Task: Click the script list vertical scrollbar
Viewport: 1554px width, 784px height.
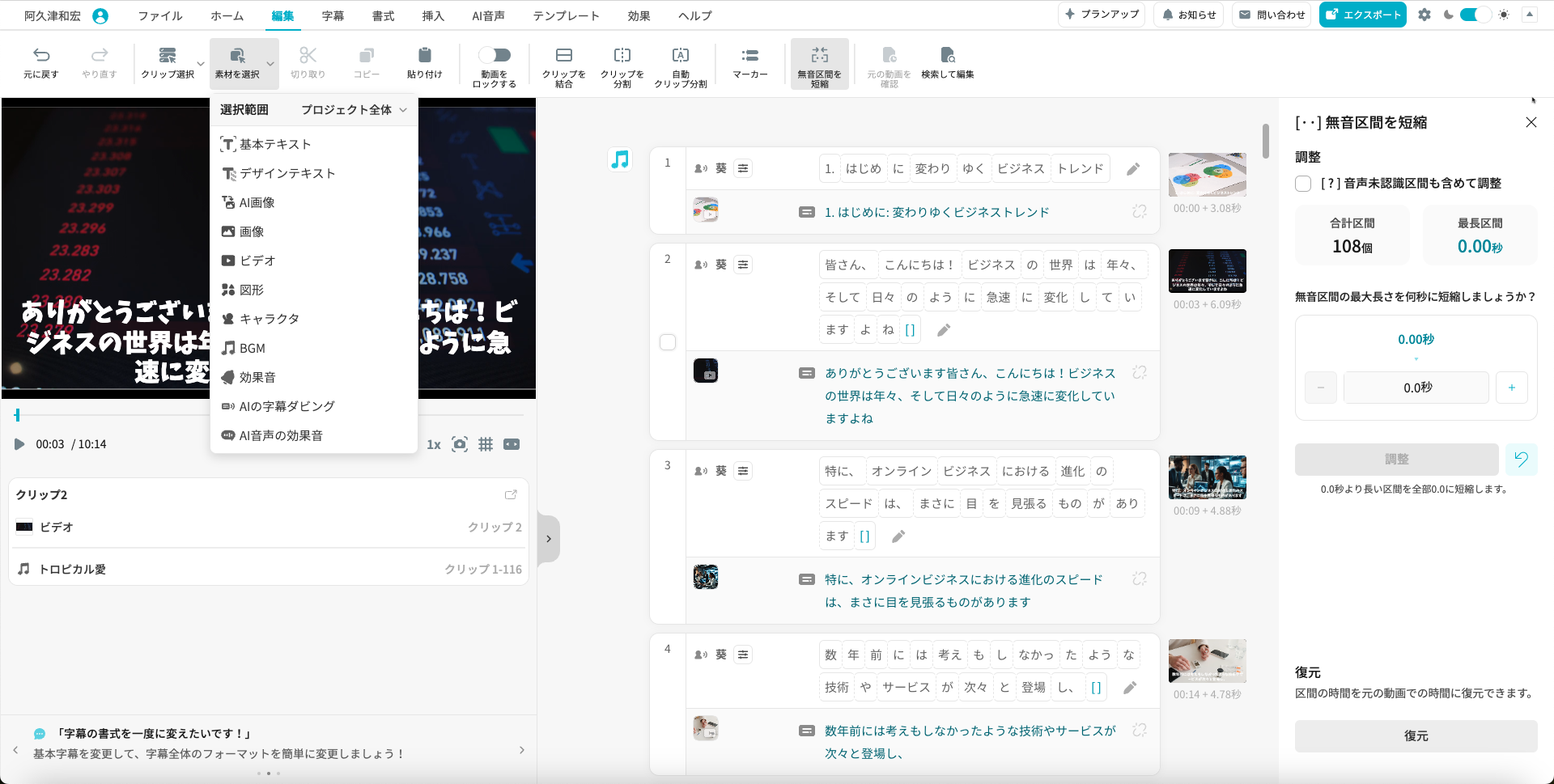Action: [x=1266, y=141]
